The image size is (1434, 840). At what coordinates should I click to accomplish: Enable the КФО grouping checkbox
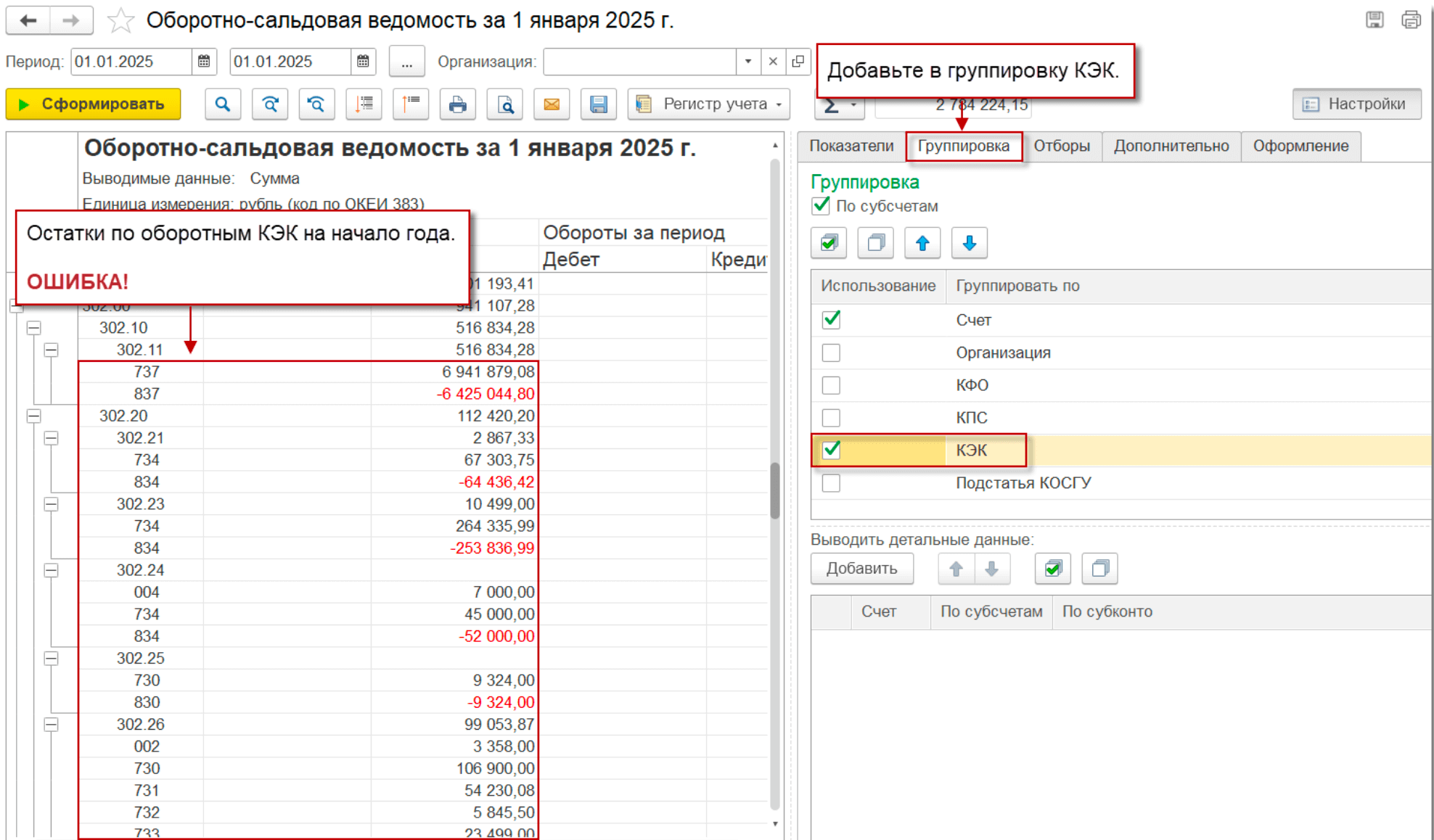pyautogui.click(x=832, y=385)
